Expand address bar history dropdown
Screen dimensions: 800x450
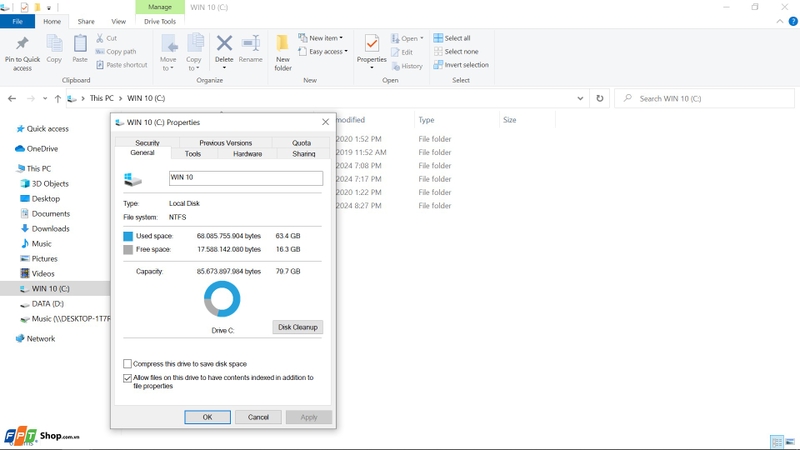point(580,98)
